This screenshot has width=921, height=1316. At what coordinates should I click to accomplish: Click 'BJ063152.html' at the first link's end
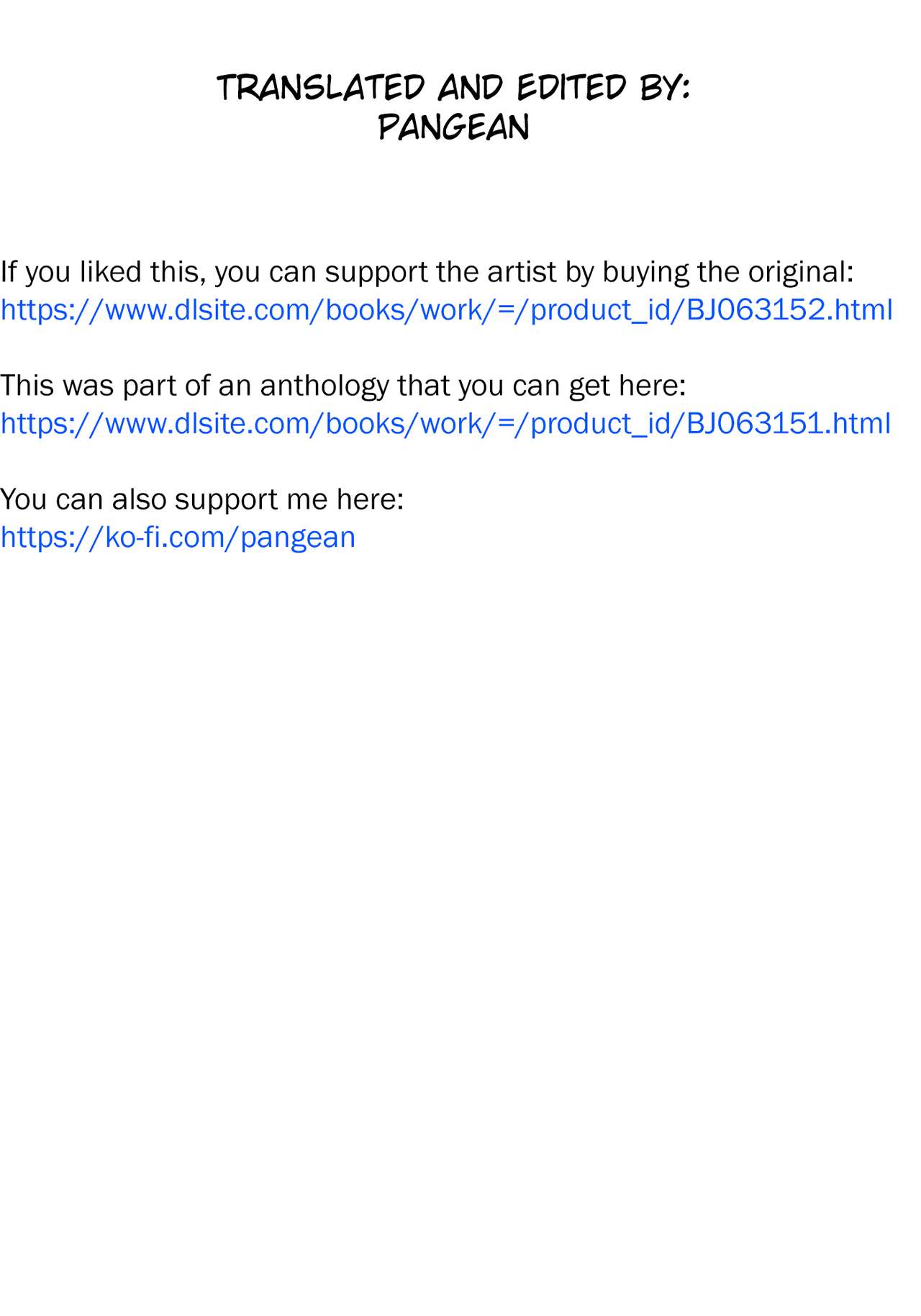point(789,310)
